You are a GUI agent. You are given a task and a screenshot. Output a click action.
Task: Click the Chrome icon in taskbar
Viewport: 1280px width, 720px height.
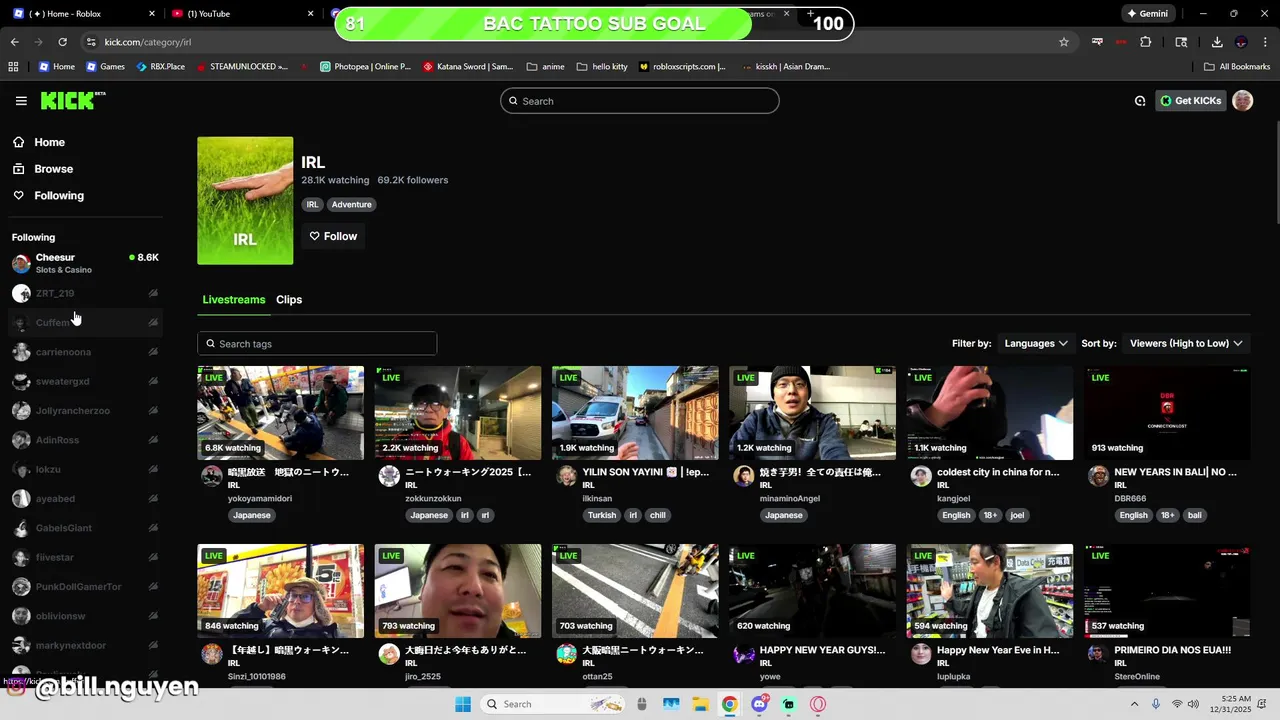pos(730,704)
